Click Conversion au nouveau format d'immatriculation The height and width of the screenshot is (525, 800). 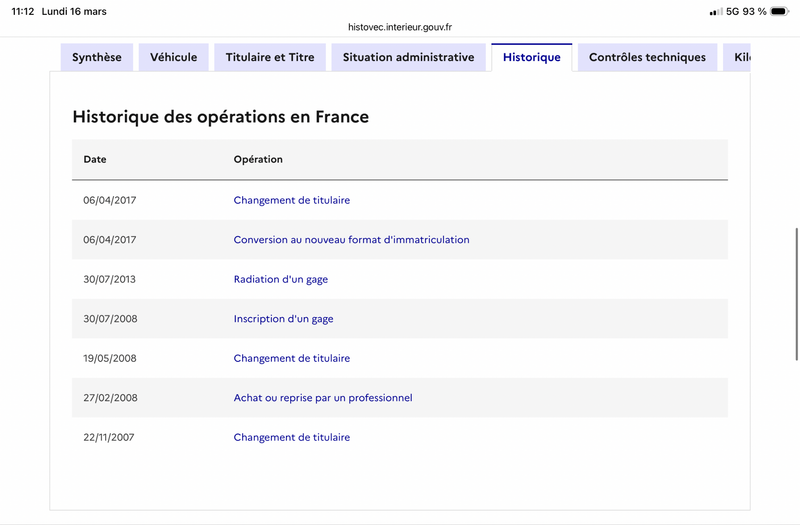pos(351,240)
